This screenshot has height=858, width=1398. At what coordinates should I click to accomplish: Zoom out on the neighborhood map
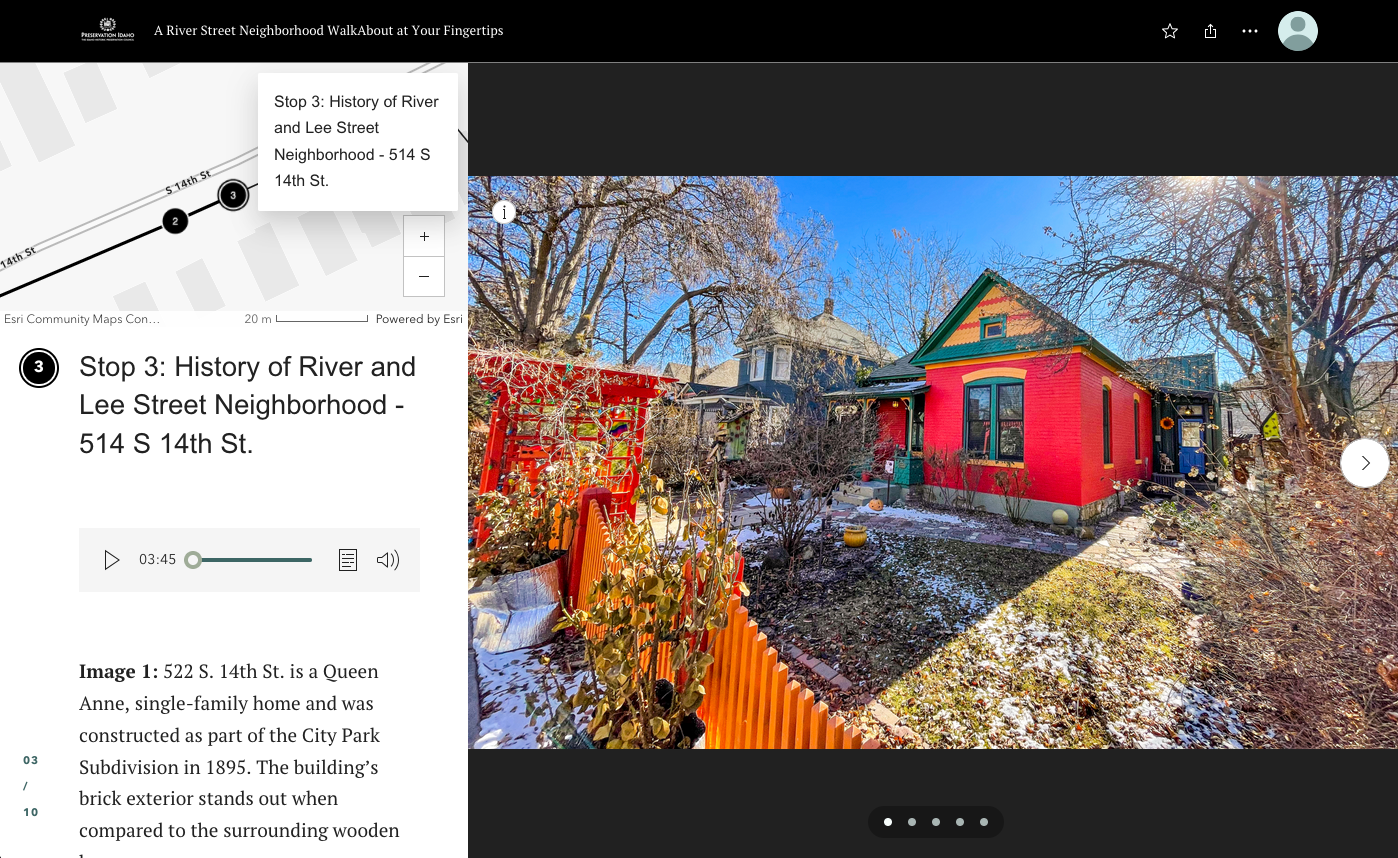pyautogui.click(x=423, y=277)
